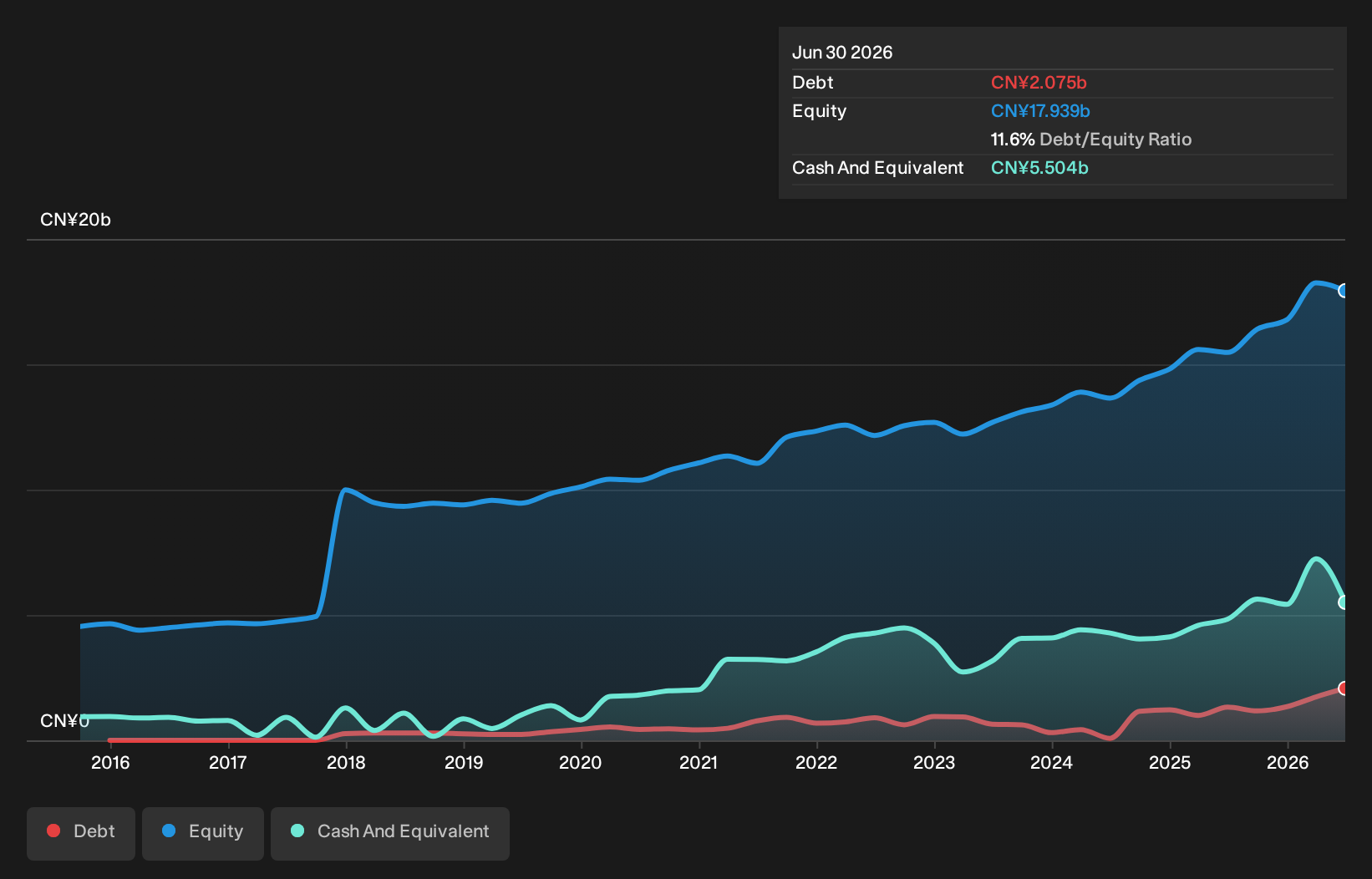Click the Debt row label in tooltip
Screen dimensions: 1372x879
(813, 83)
